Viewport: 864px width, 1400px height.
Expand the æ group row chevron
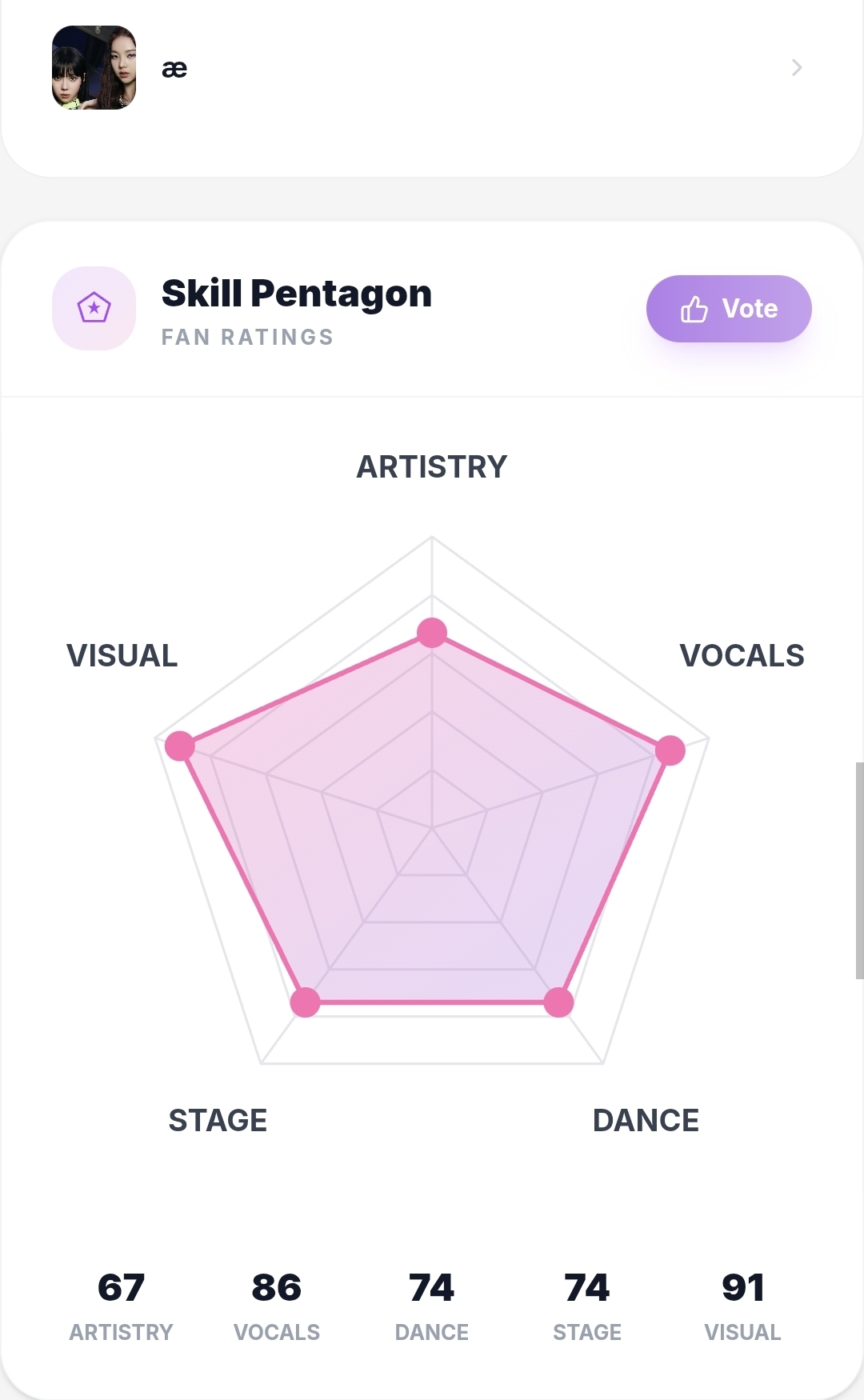796,68
